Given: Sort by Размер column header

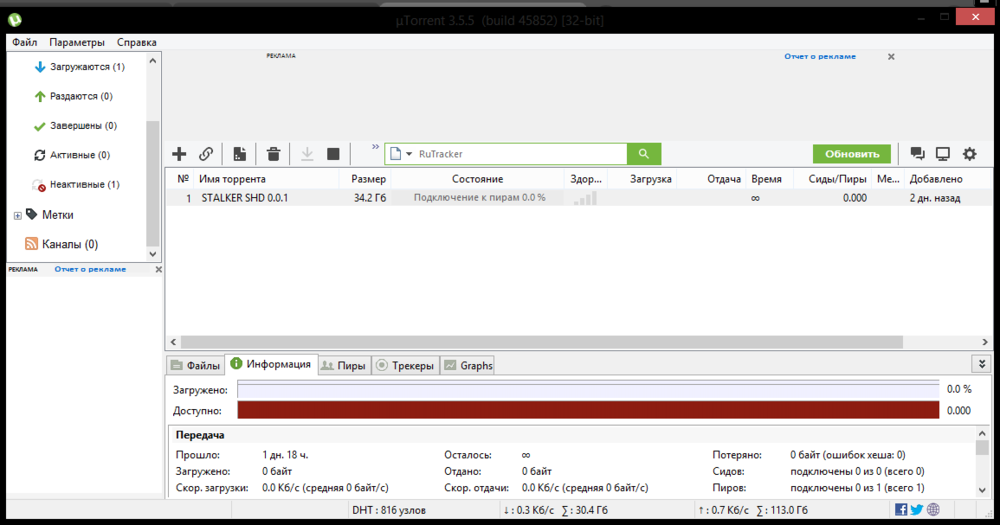Looking at the screenshot, I should click(x=367, y=179).
